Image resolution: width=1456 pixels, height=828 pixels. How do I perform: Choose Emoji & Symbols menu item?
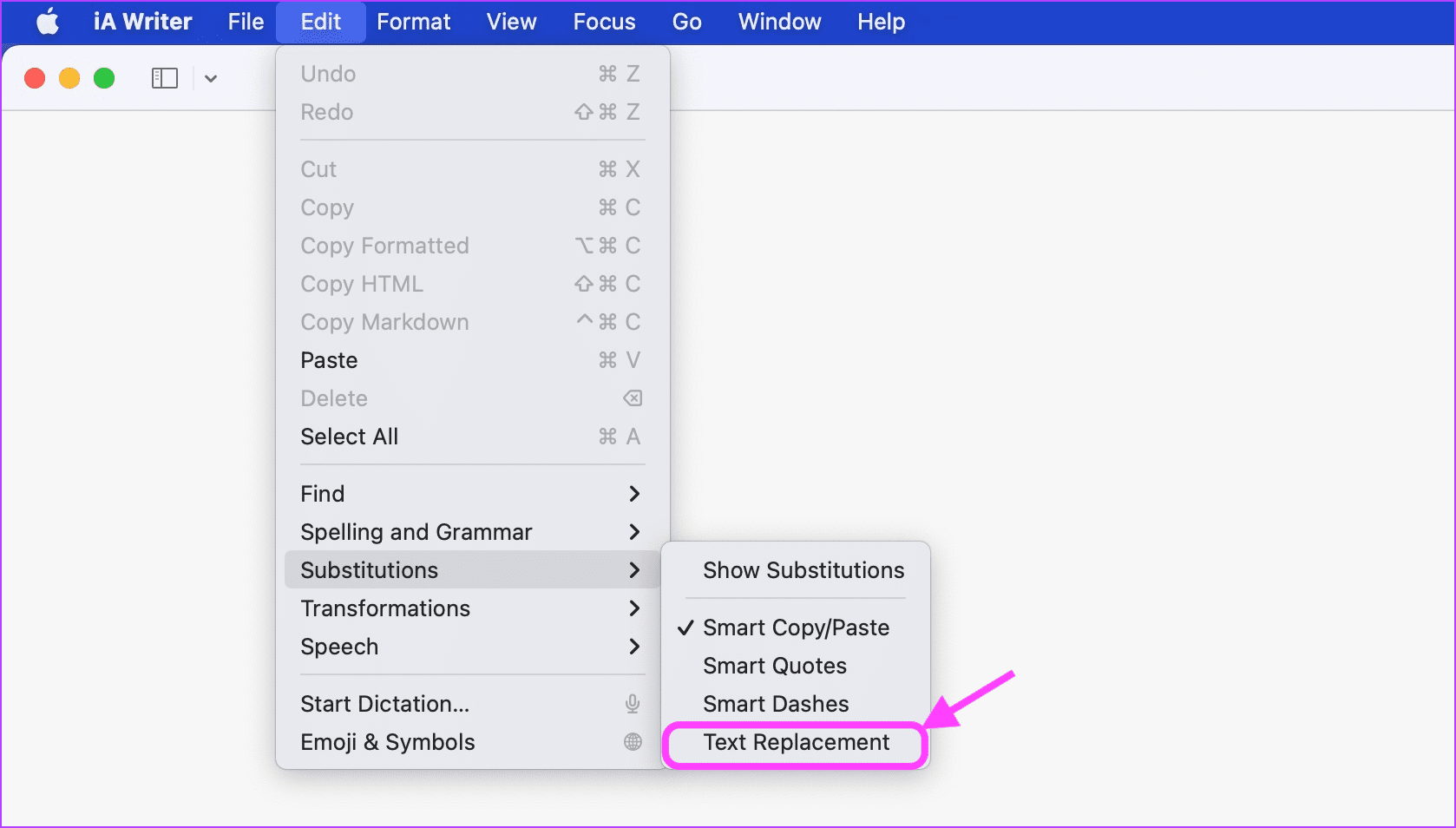pyautogui.click(x=472, y=742)
